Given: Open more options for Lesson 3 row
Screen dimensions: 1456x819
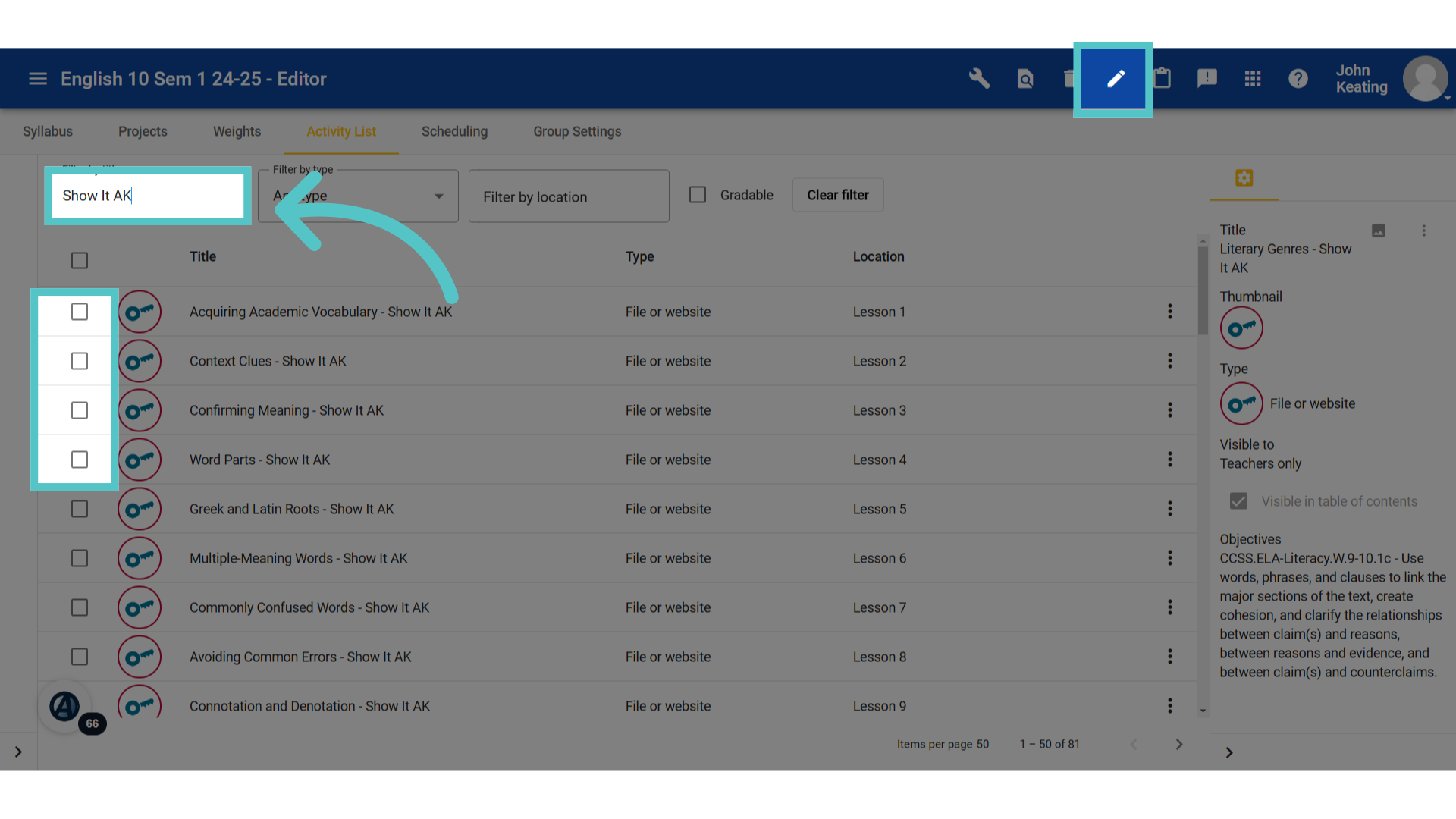Looking at the screenshot, I should [1170, 410].
